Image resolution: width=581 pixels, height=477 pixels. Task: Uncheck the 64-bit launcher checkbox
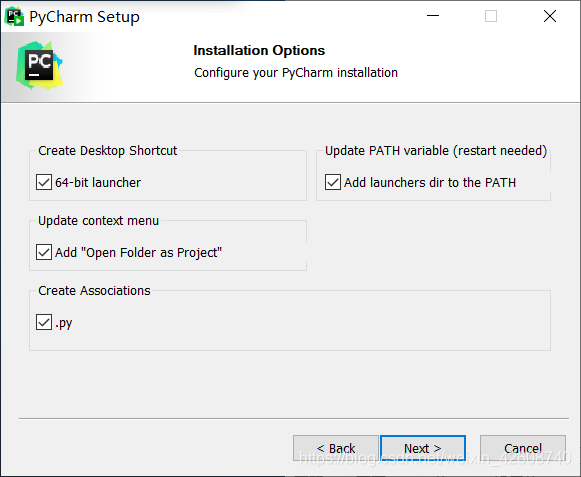(x=44, y=182)
